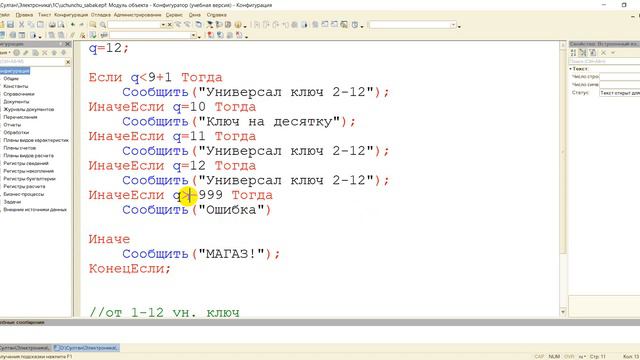Click the Toggle Breakpoint icon

click(211, 35)
